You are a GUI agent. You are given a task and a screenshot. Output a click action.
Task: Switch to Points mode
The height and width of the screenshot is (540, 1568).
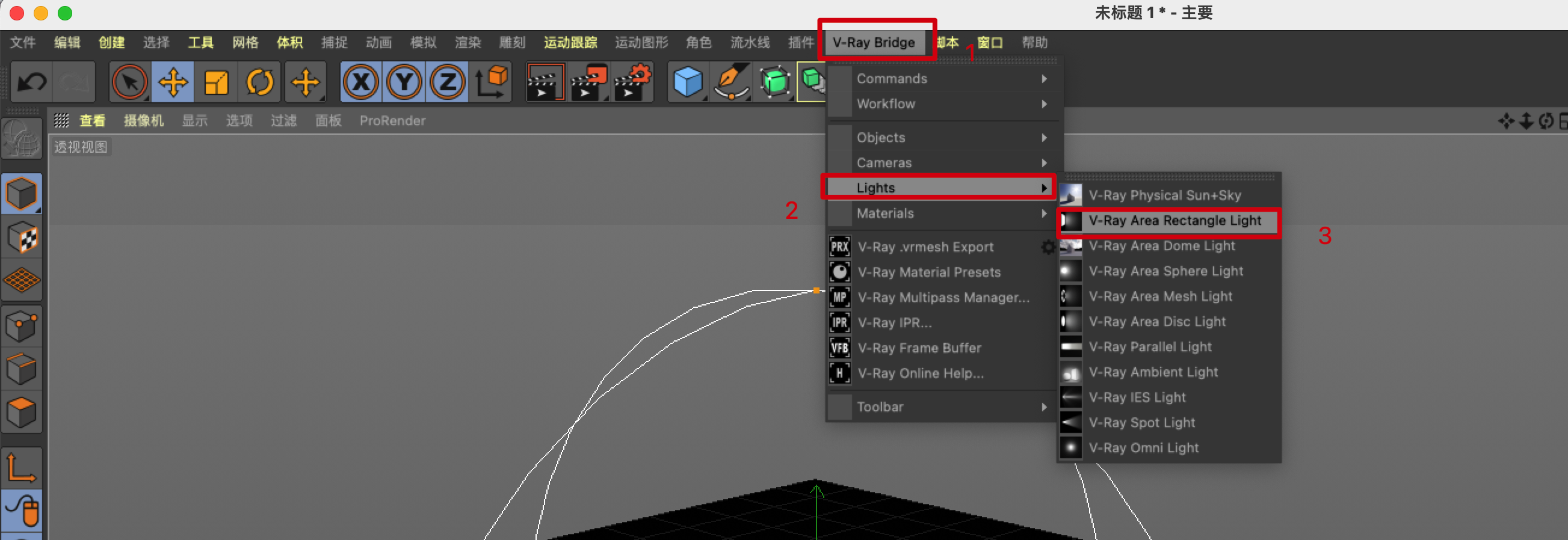(22, 326)
